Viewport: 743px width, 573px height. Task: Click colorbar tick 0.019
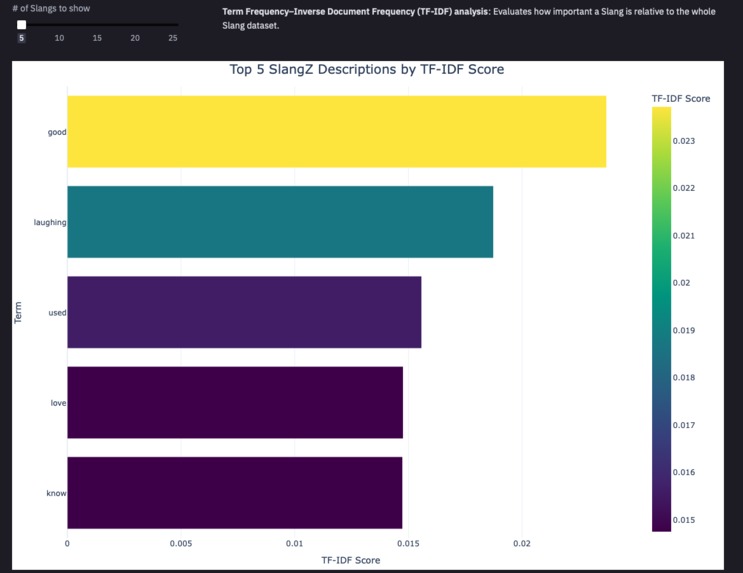pos(684,330)
